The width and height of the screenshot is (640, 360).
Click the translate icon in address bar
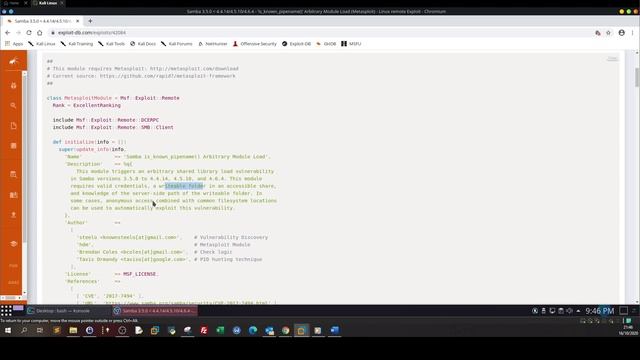click(x=598, y=33)
